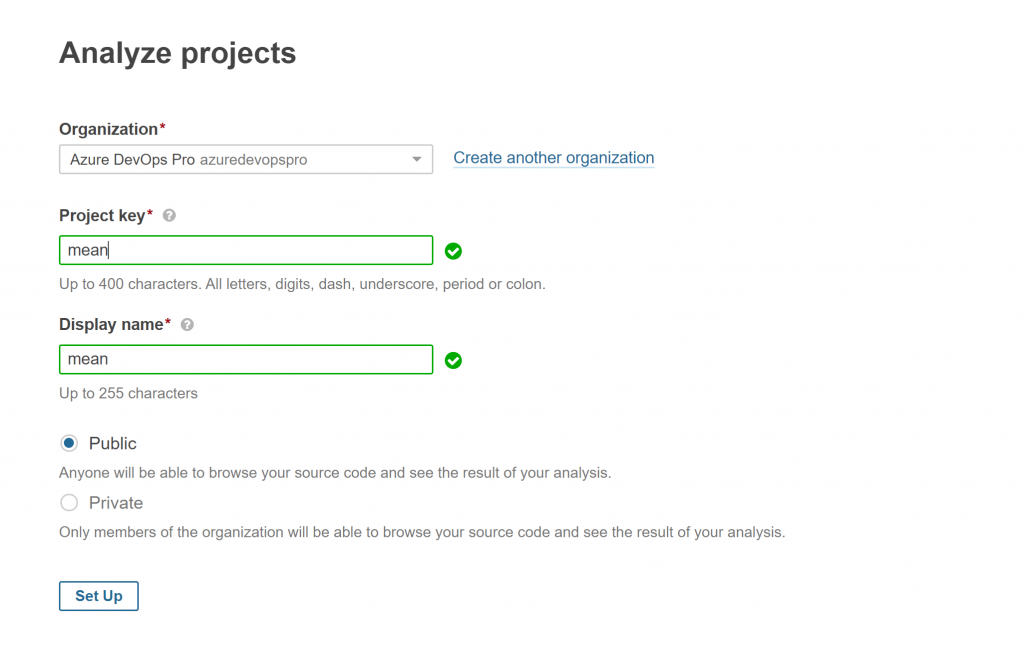Click the question mark after 'Display name' label
The height and width of the screenshot is (662, 1024).
point(186,324)
